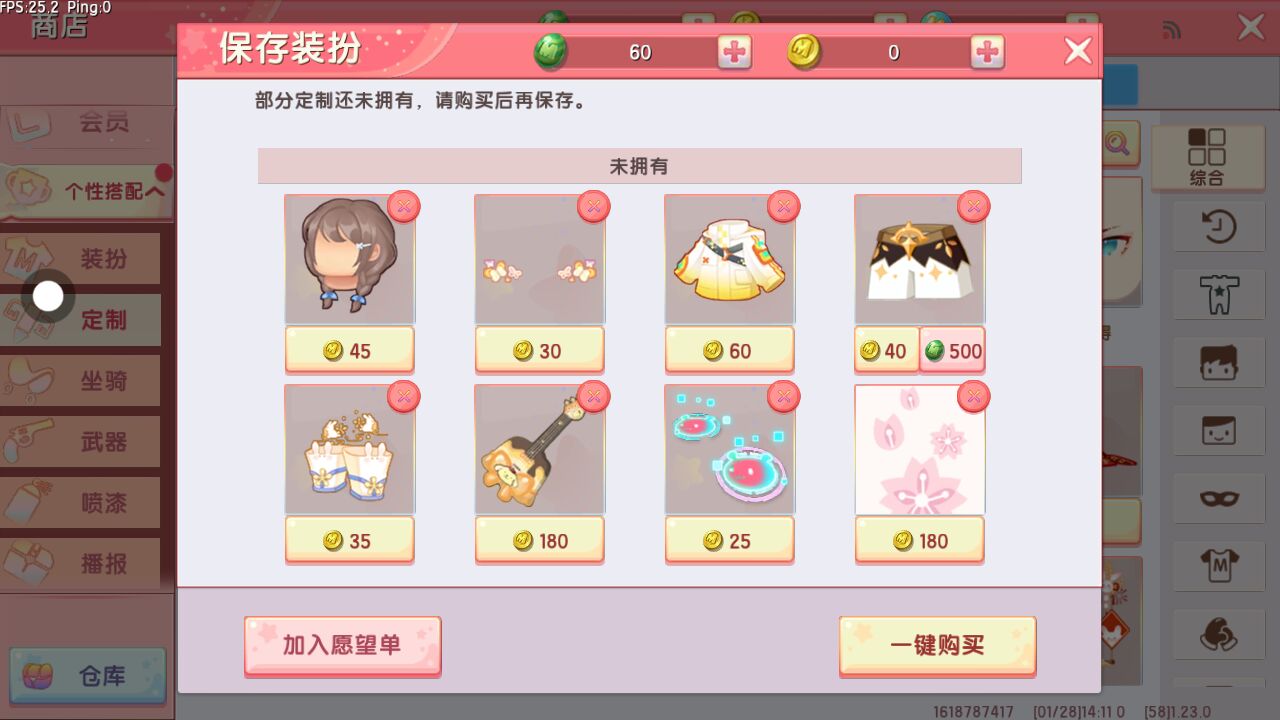
Task: Add more gold coins with the plus button
Action: (x=987, y=52)
